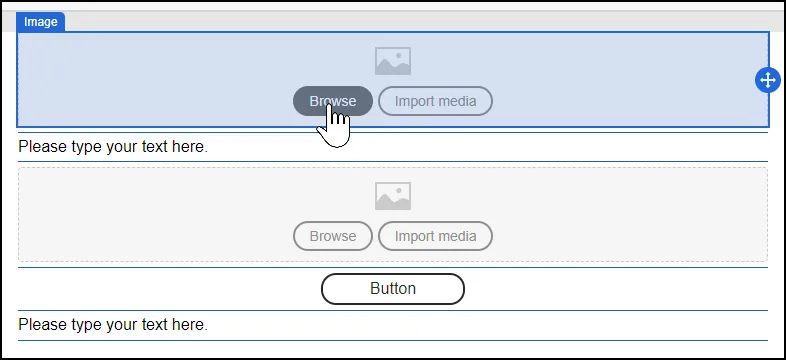Screen dimensions: 786x360
Task: Click the divider line under the last text line
Action: point(393,340)
